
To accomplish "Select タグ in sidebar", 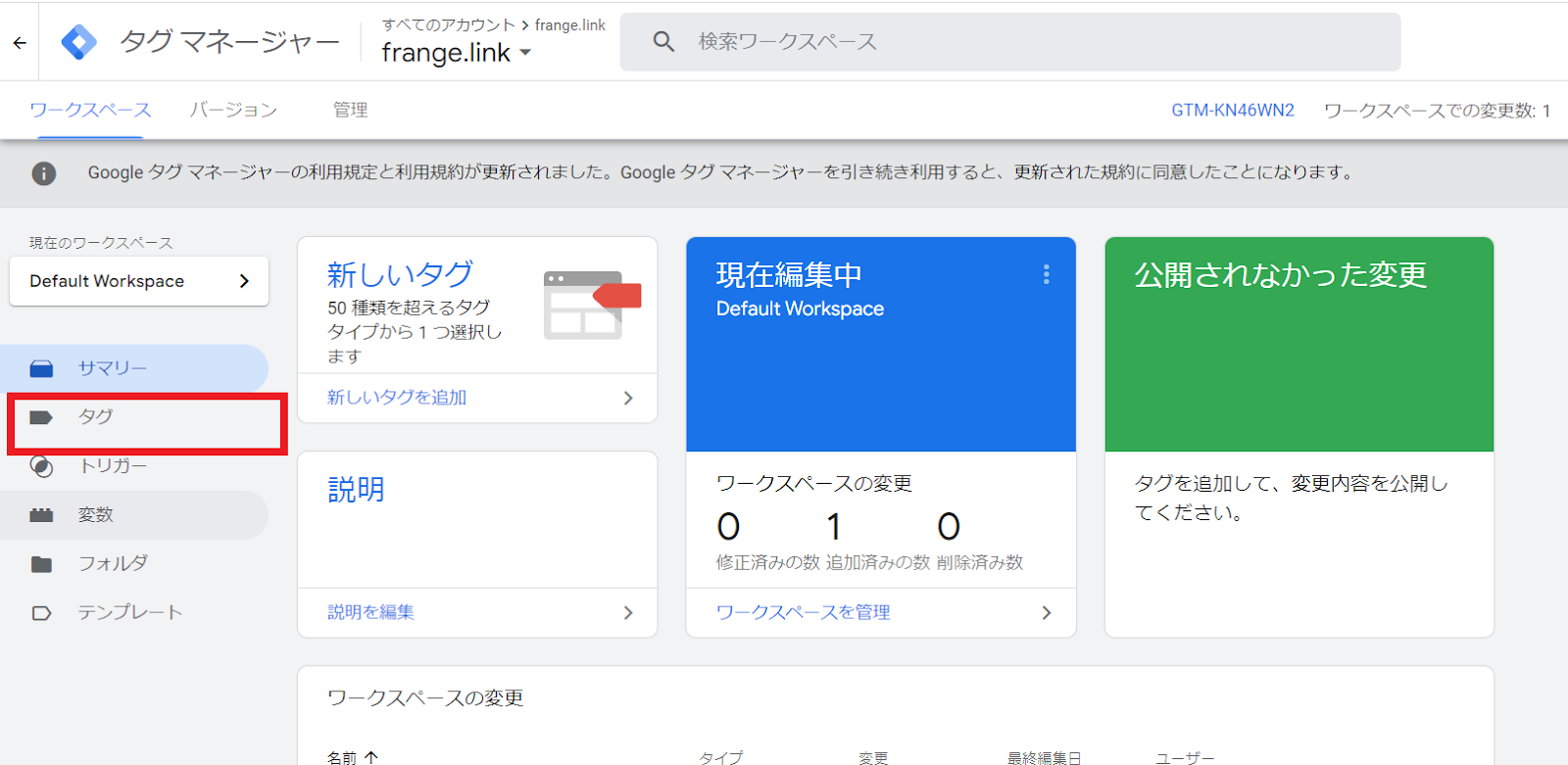I will click(x=134, y=417).
